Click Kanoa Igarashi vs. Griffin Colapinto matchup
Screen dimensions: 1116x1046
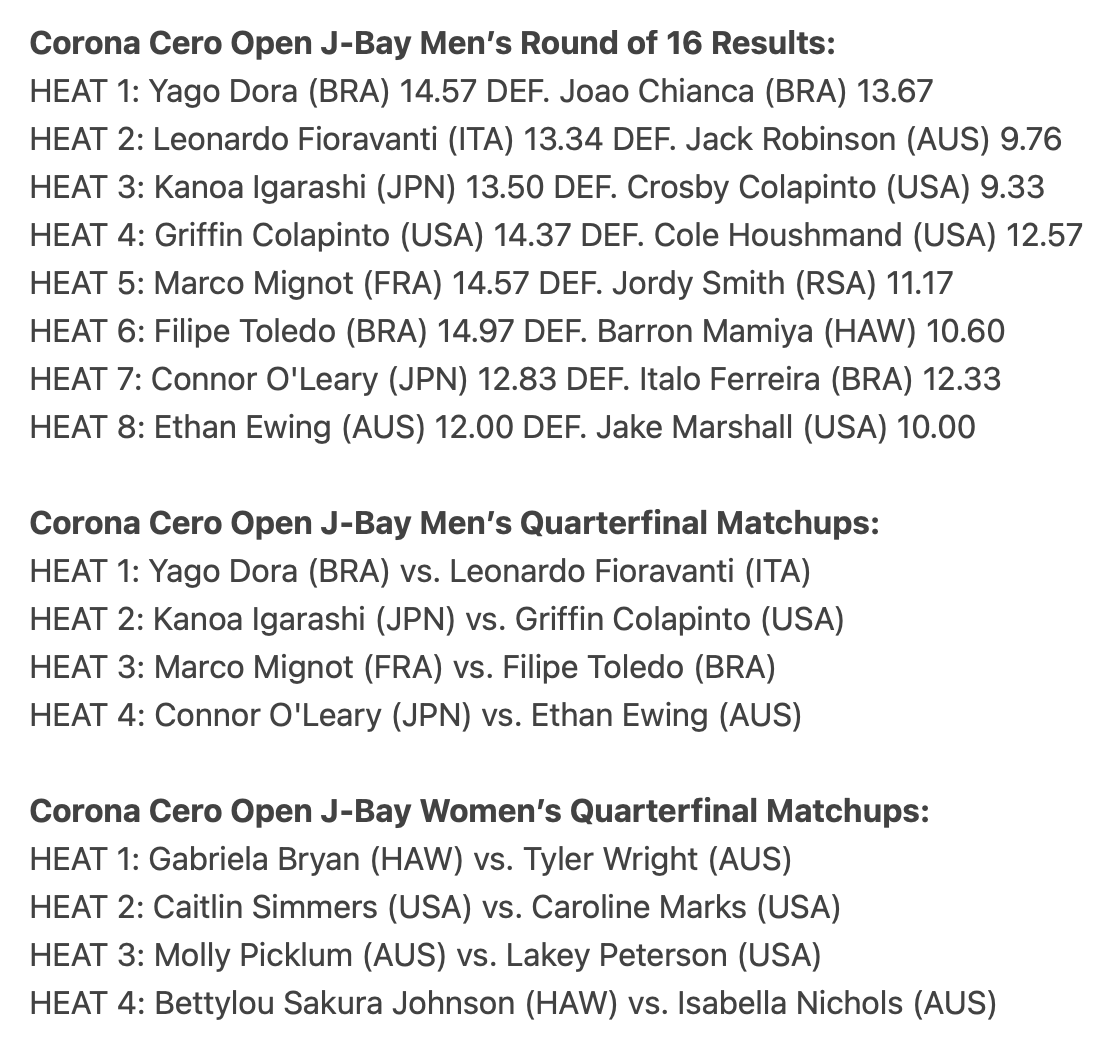(x=436, y=620)
